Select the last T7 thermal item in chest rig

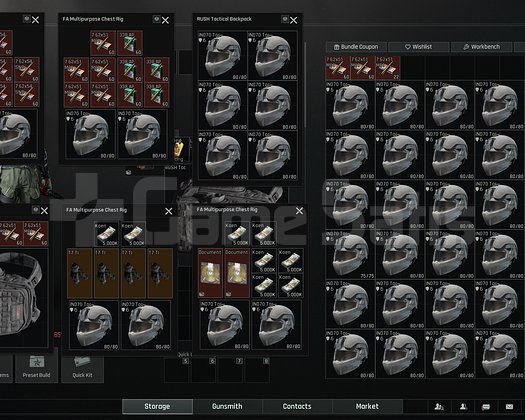coord(160,273)
